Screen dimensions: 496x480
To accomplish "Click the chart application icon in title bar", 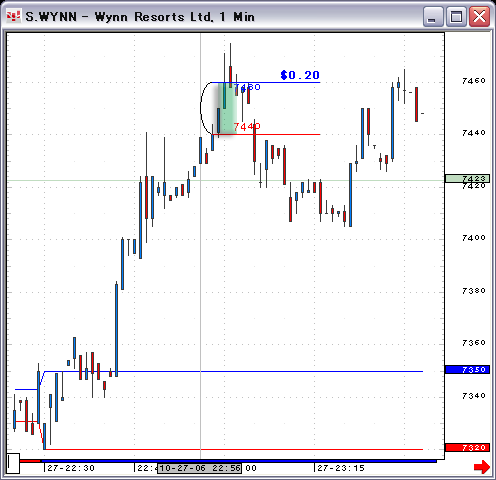I will click(x=14, y=16).
